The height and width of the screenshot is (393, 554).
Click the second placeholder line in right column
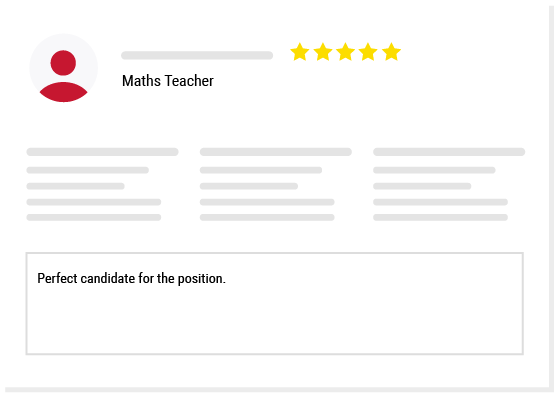434,170
